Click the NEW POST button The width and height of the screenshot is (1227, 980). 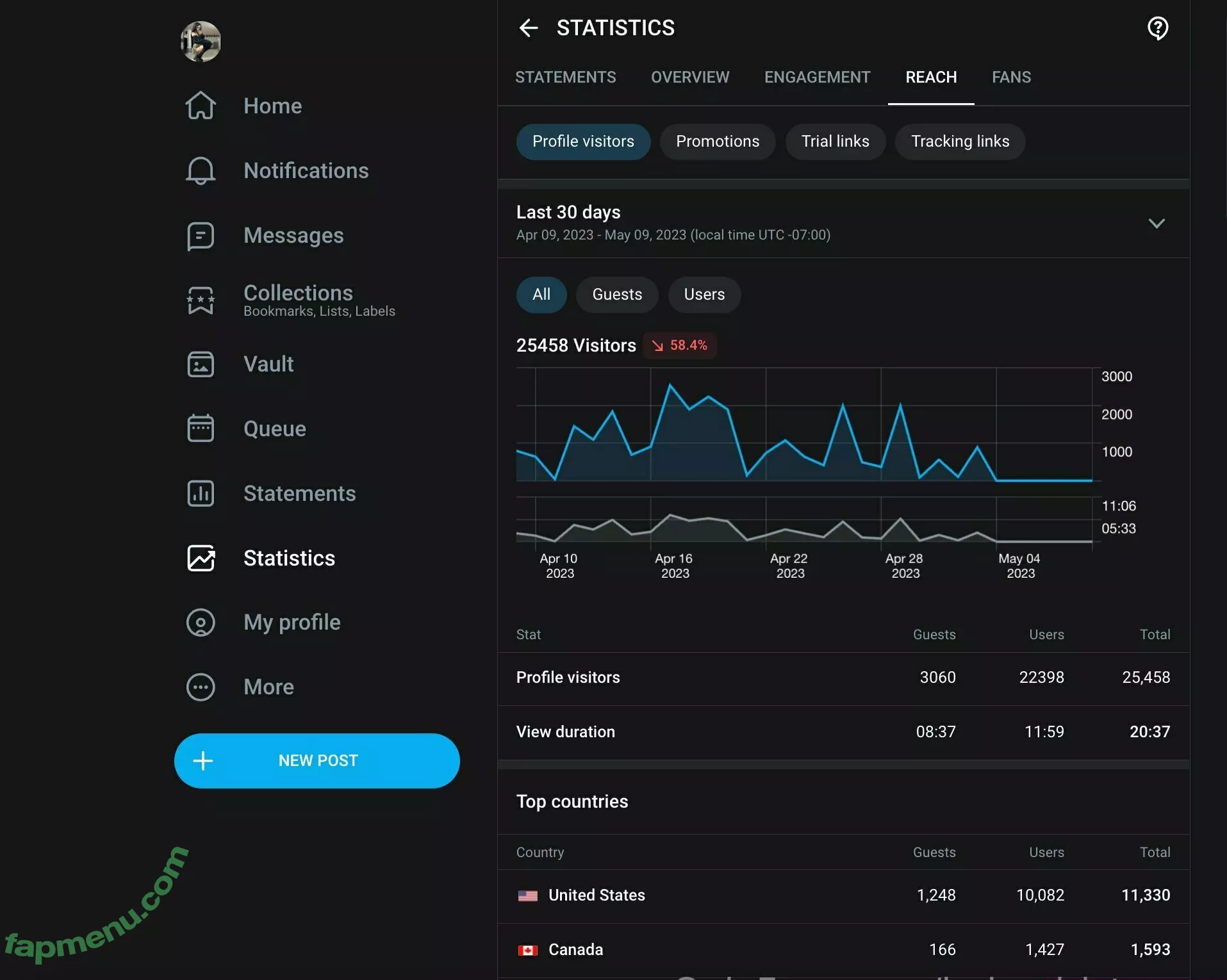(317, 761)
